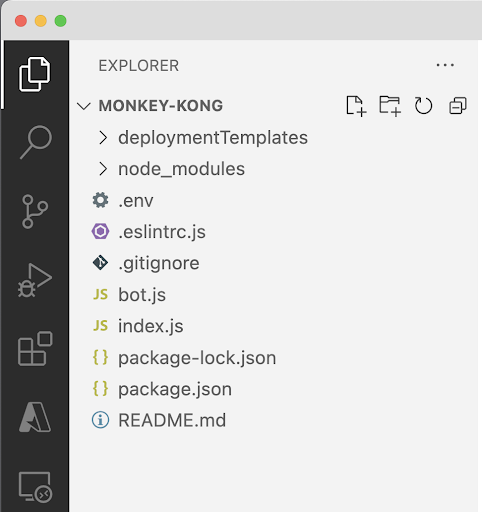The width and height of the screenshot is (482, 512).
Task: Click the New Folder icon
Action: (390, 106)
